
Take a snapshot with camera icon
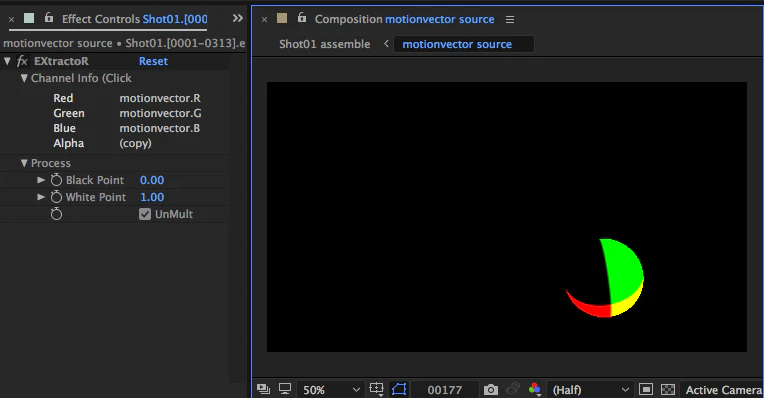(x=491, y=390)
